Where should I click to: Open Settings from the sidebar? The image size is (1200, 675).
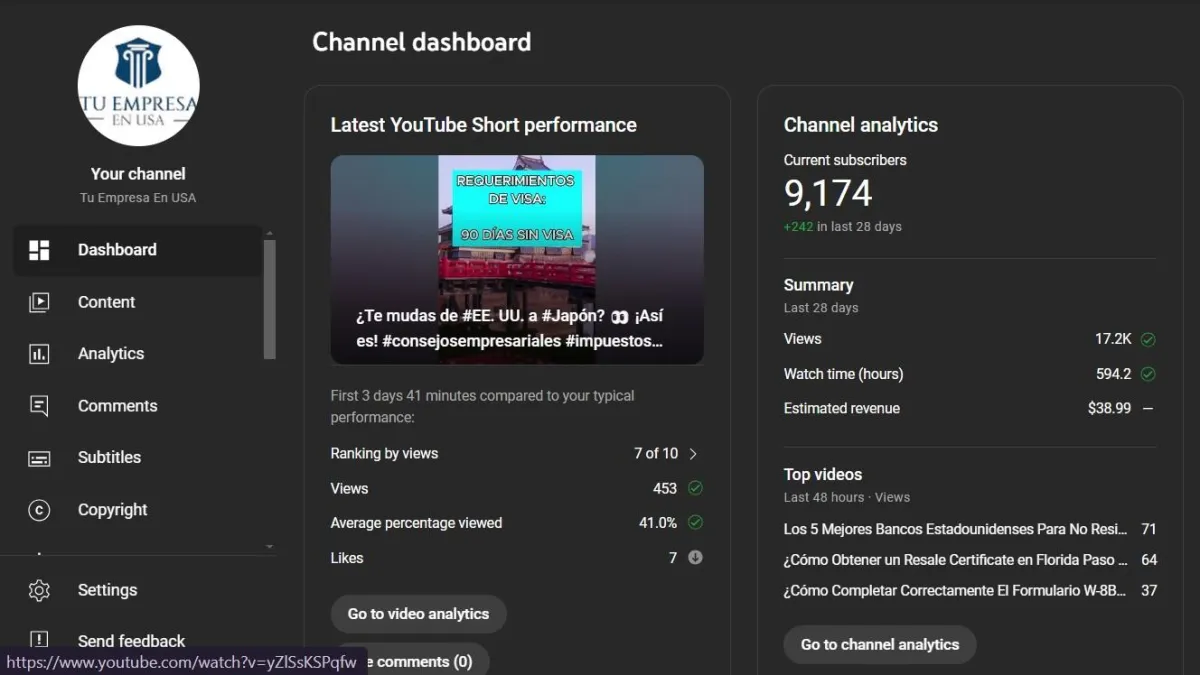138,590
